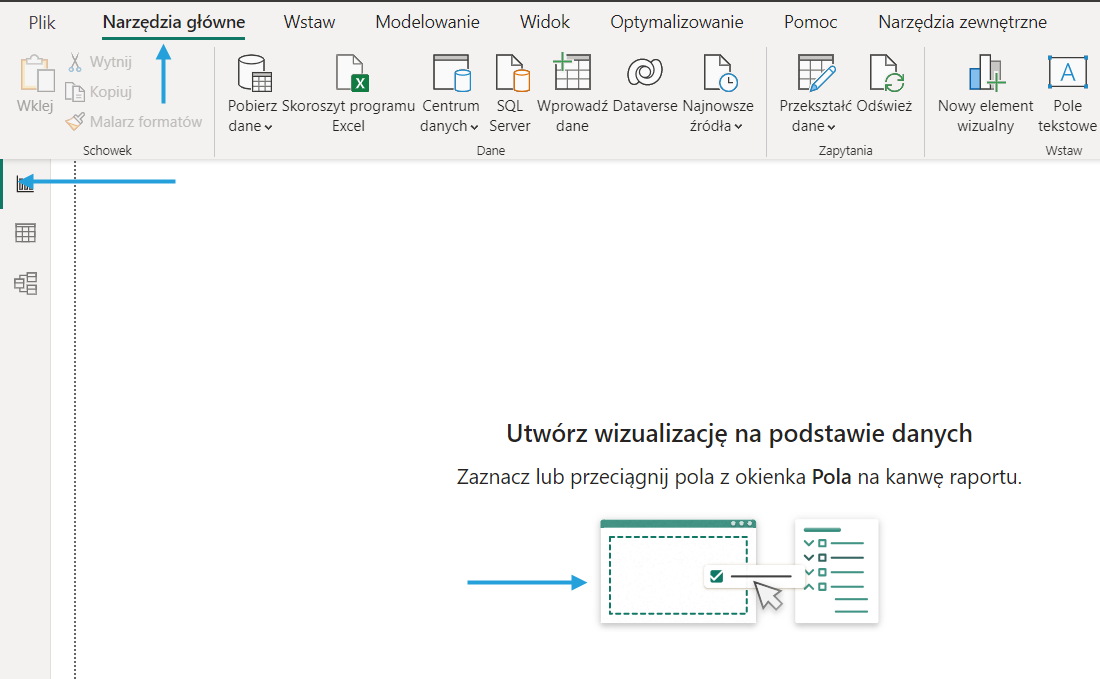This screenshot has height=679, width=1100.
Task: Open Najnowsze źródła dropdown
Action: tap(717, 127)
